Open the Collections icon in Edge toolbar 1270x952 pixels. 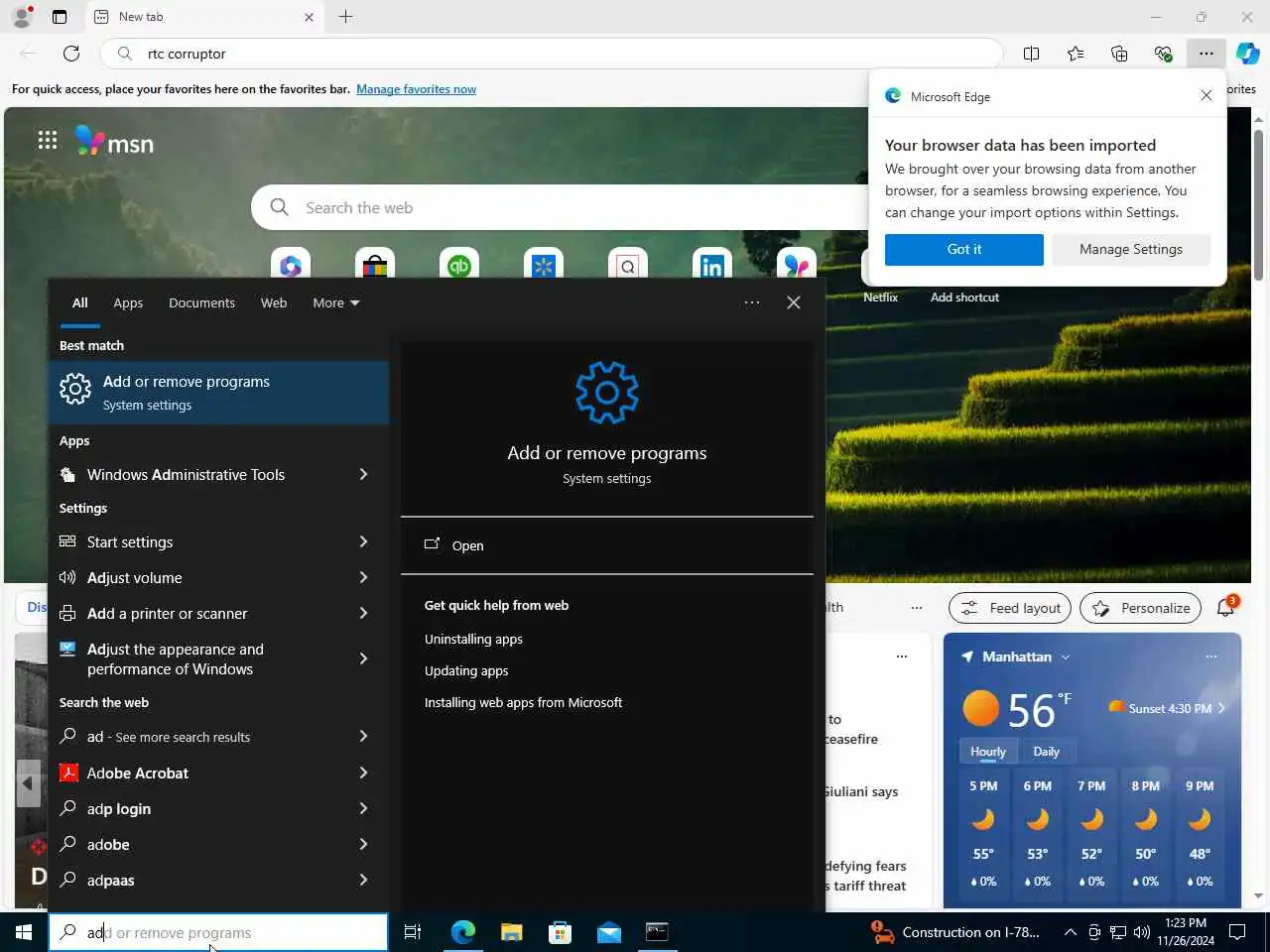tap(1119, 54)
